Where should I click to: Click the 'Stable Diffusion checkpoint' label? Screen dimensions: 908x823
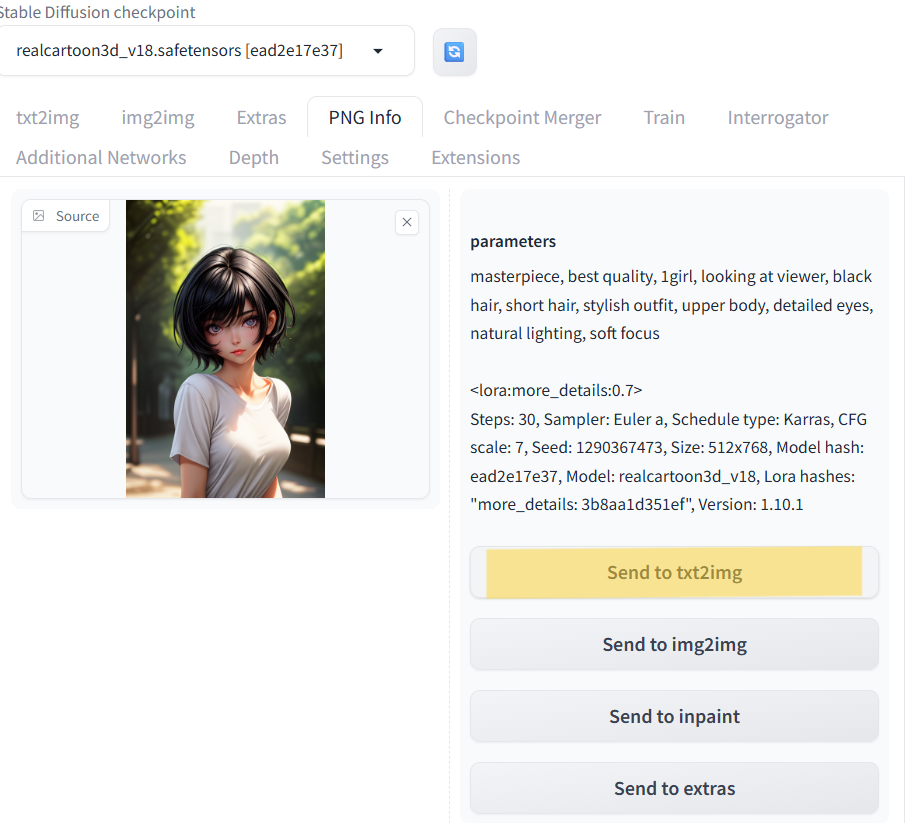[97, 12]
